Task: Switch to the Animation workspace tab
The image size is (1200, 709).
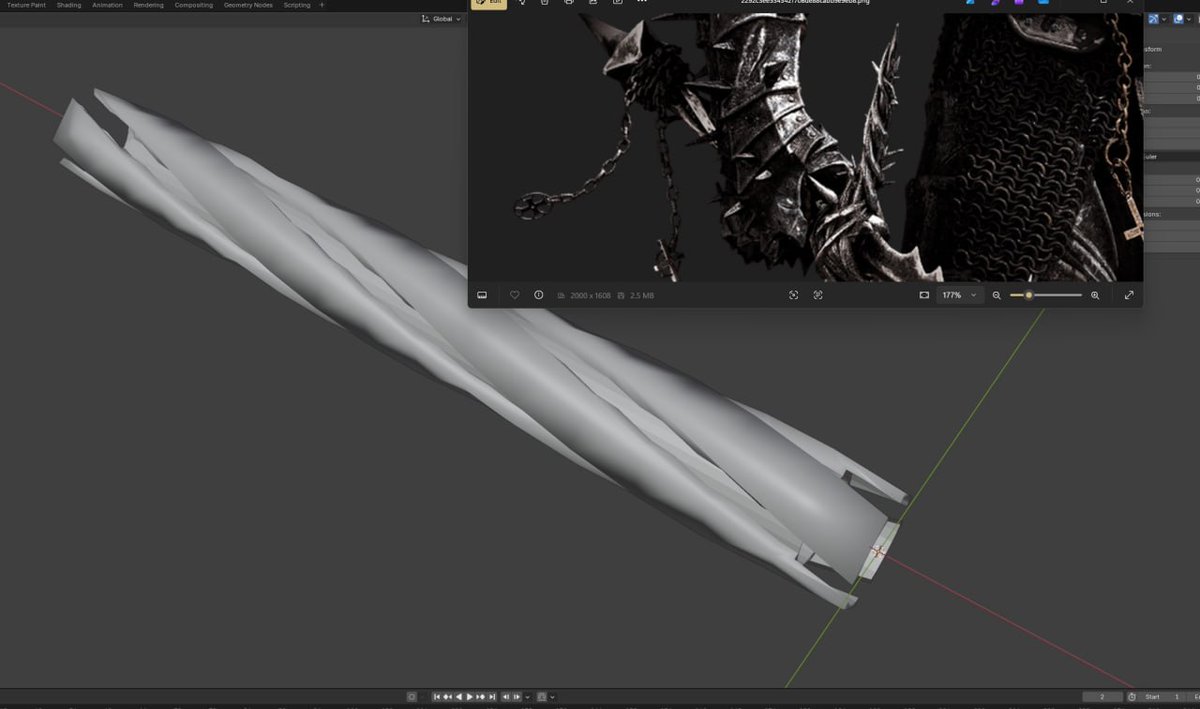Action: click(x=107, y=5)
